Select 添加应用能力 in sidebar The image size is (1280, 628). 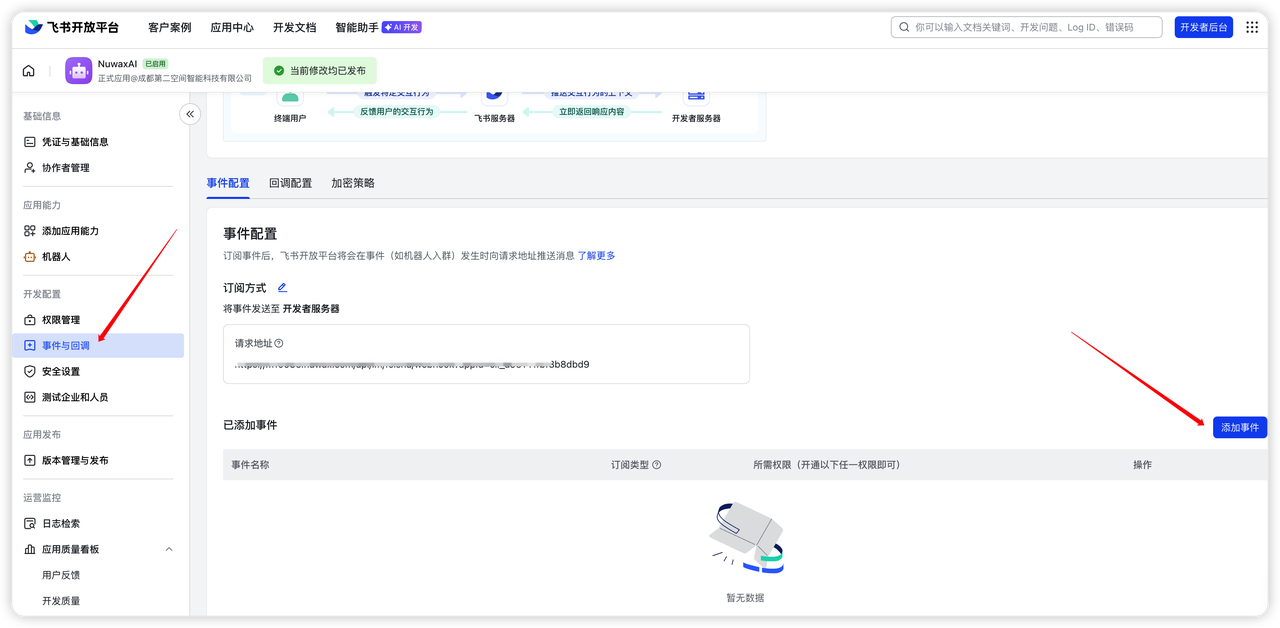tap(70, 231)
